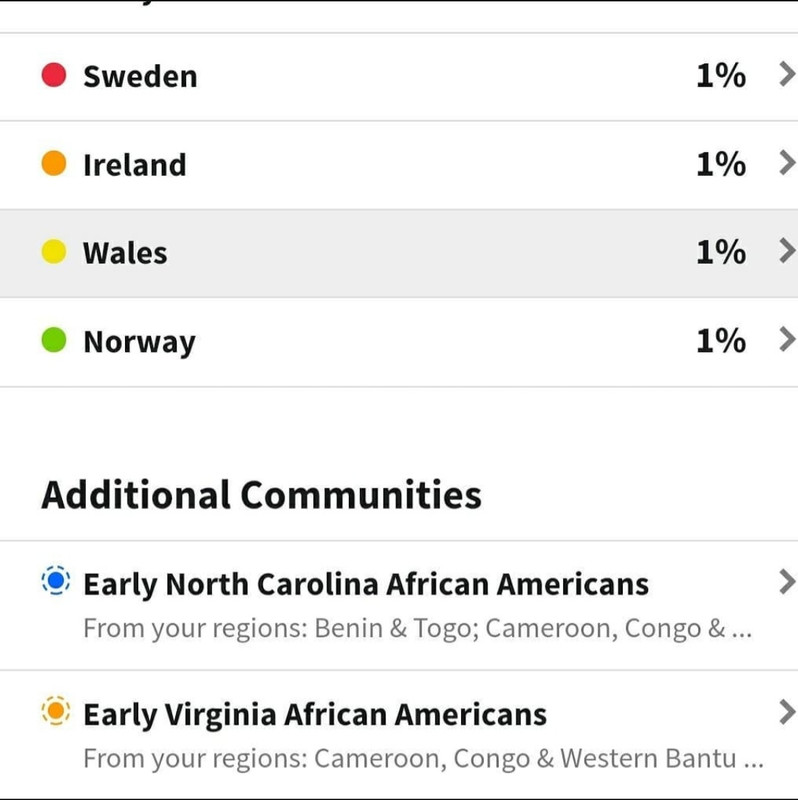
Task: Select the Sweden region label
Action: (x=140, y=76)
